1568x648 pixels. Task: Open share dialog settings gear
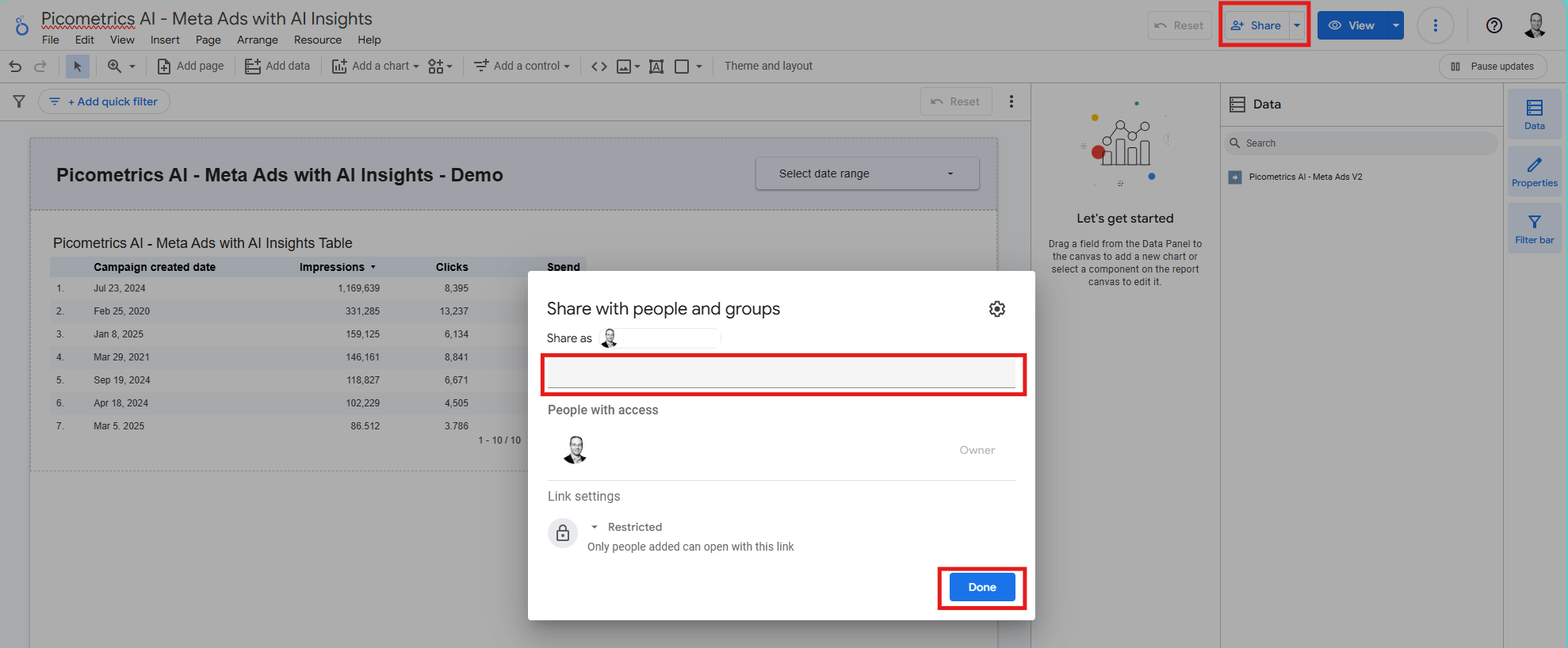pos(996,309)
